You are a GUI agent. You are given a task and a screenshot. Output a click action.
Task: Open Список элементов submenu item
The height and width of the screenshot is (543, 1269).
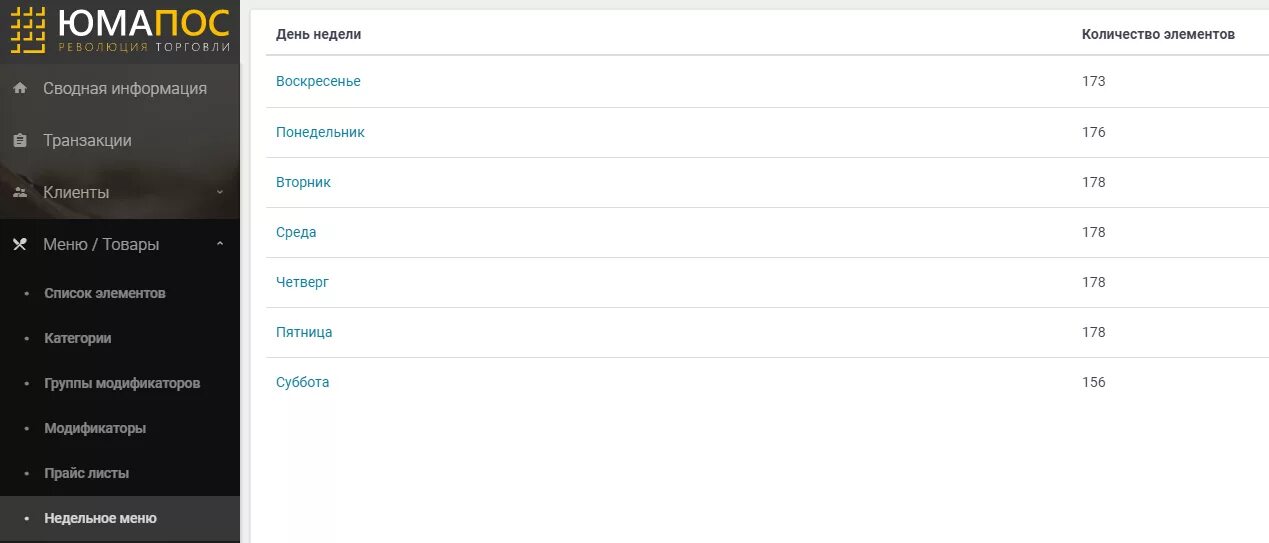[105, 293]
